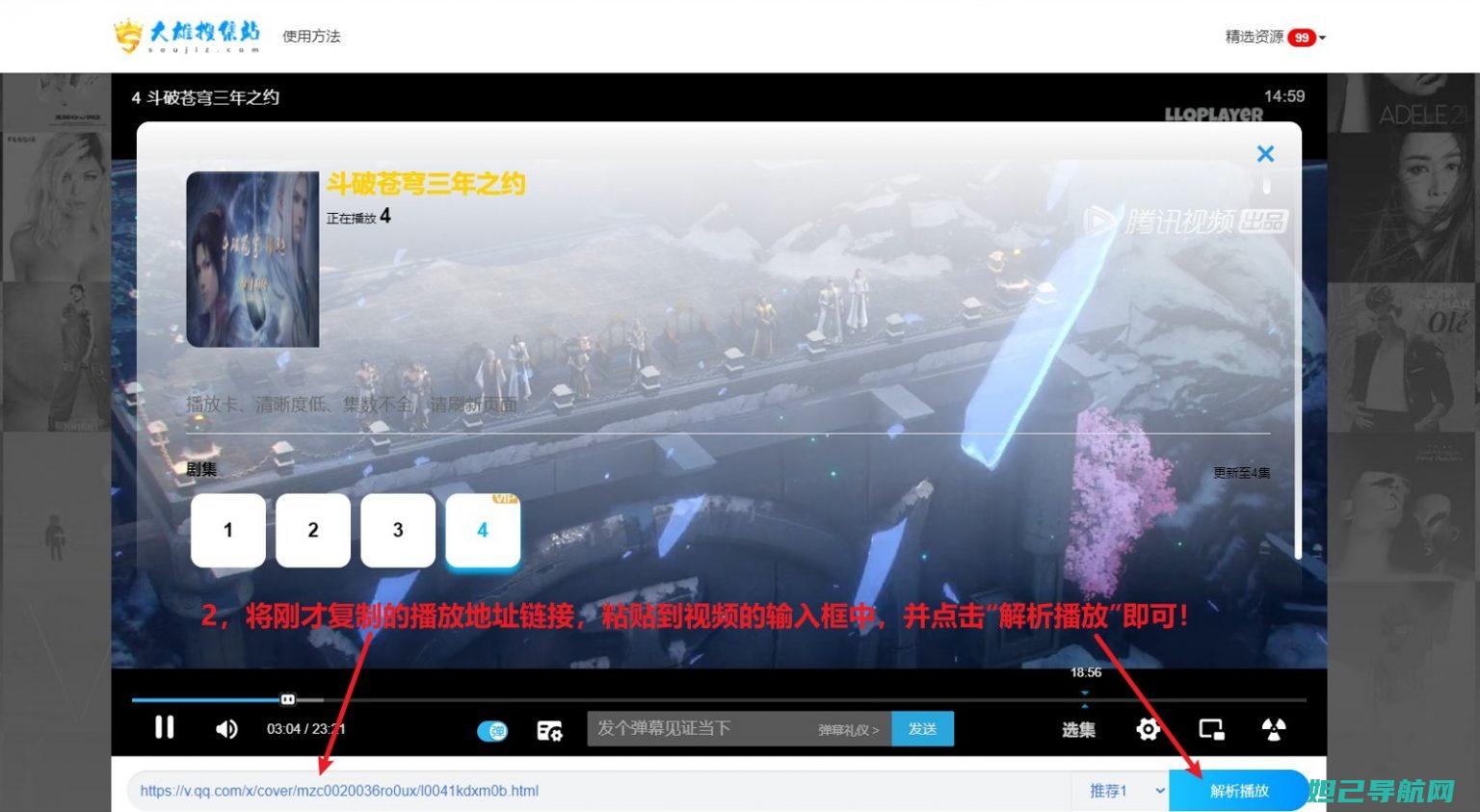Click the 剧集 section label
Image resolution: width=1480 pixels, height=812 pixels.
(x=201, y=469)
